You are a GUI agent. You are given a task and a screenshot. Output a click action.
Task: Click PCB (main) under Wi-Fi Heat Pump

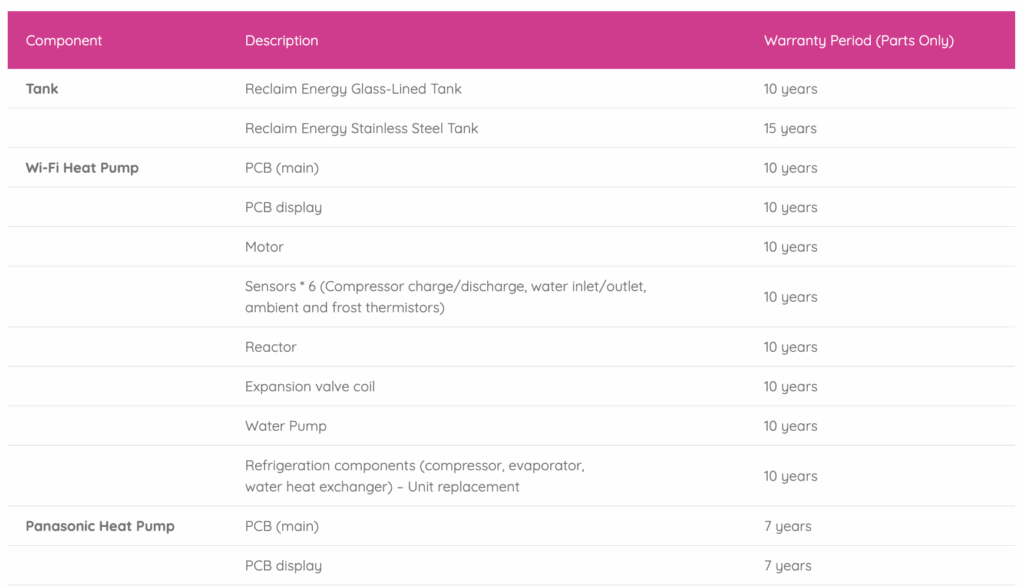pyautogui.click(x=281, y=168)
